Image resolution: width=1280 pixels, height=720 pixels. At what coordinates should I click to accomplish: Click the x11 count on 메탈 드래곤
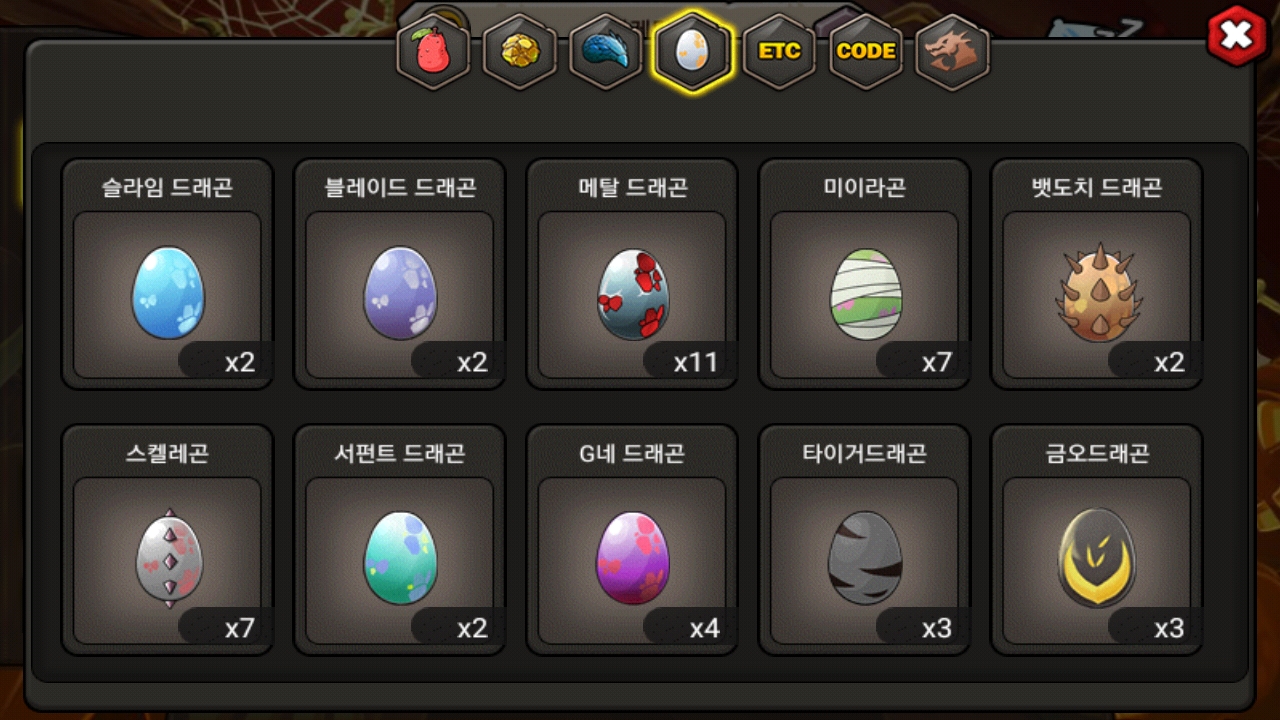point(696,362)
